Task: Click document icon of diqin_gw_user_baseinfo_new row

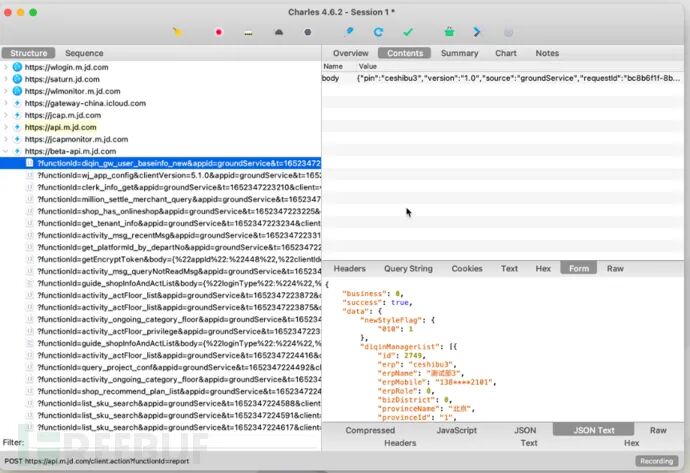Action: (x=29, y=163)
